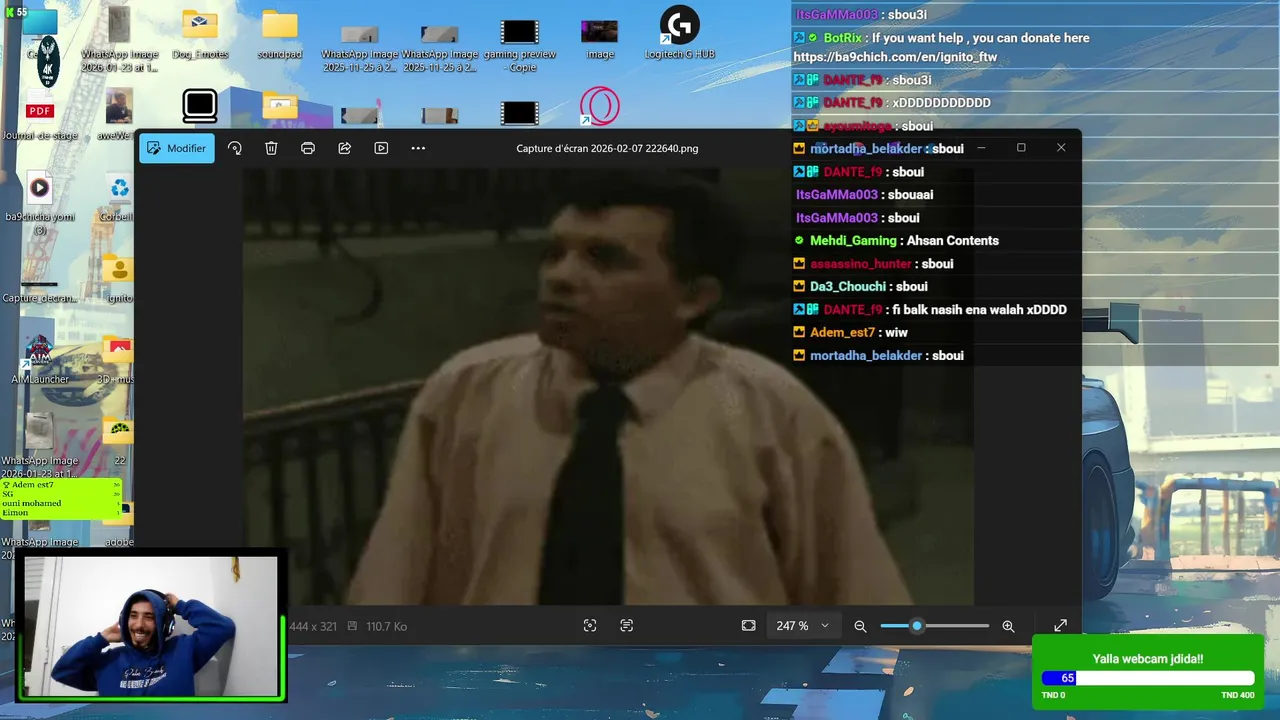Click the 444 x 321 dimensions text

[313, 626]
